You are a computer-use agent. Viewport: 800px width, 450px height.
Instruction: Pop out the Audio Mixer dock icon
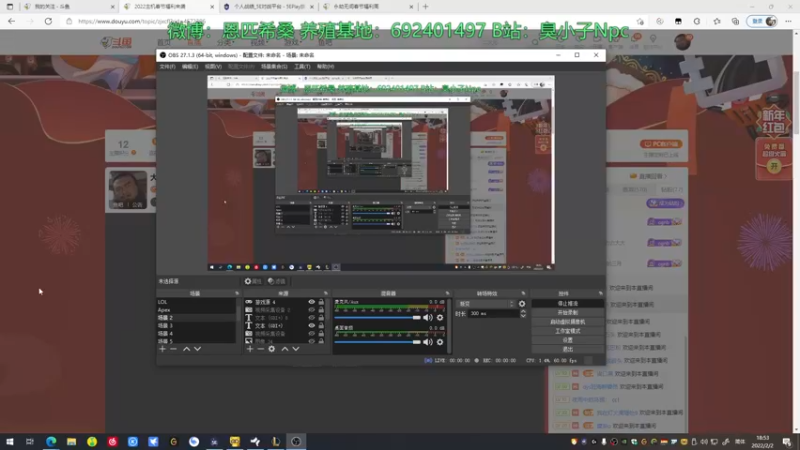(x=447, y=293)
